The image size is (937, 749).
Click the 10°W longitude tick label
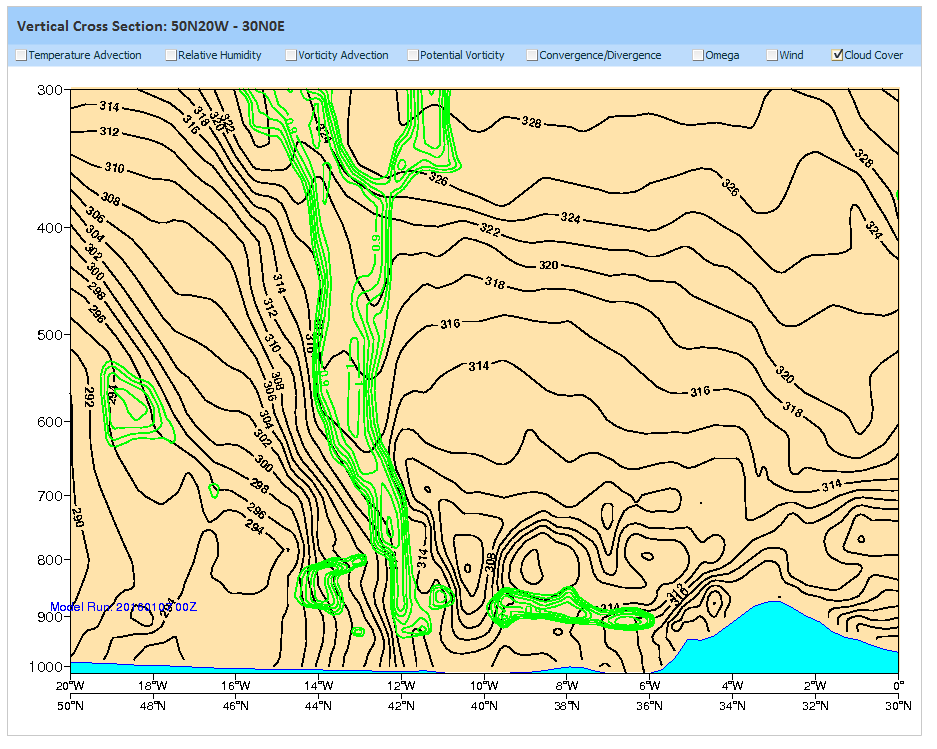pyautogui.click(x=484, y=686)
